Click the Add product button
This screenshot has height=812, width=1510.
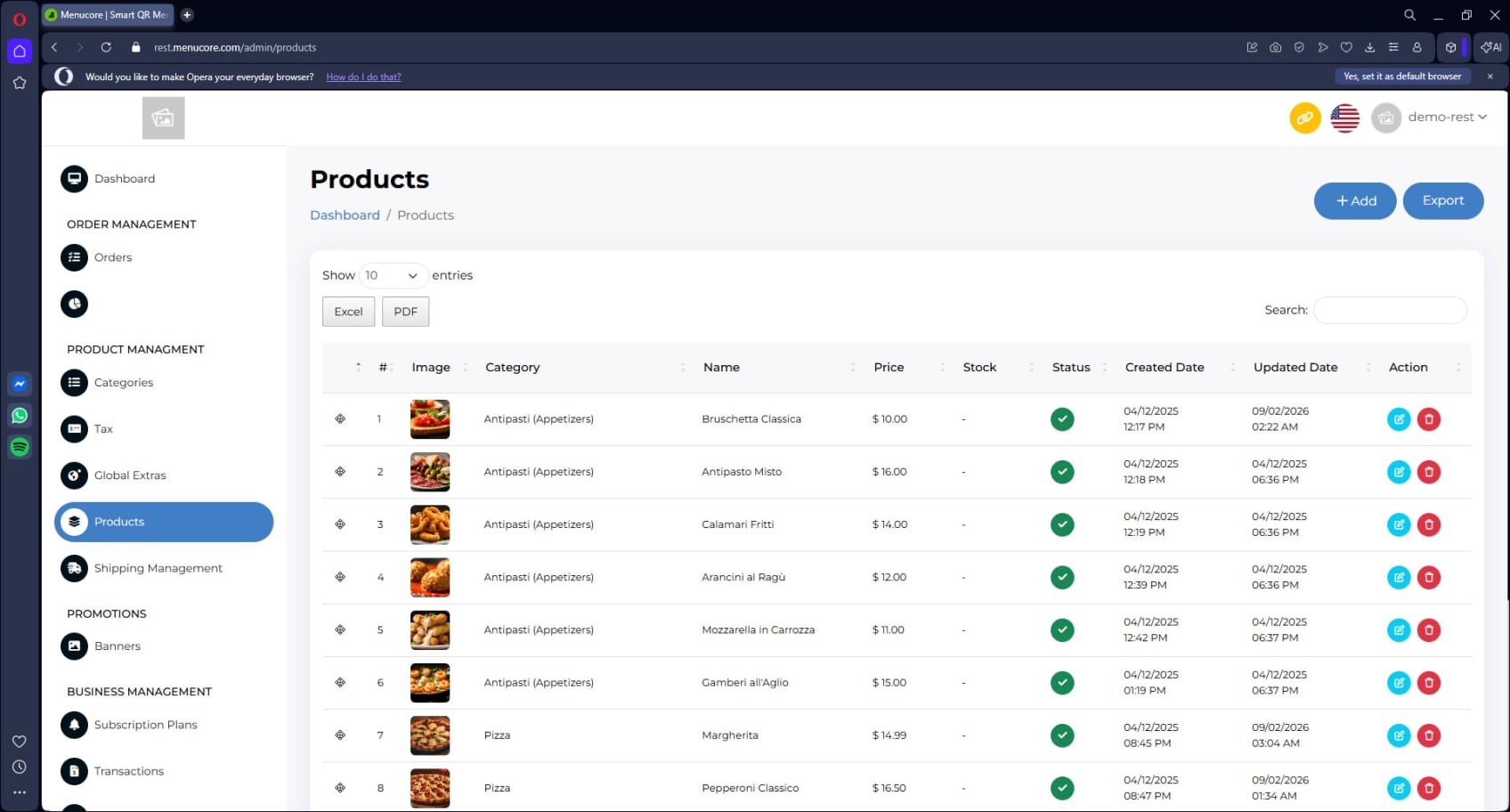1354,201
